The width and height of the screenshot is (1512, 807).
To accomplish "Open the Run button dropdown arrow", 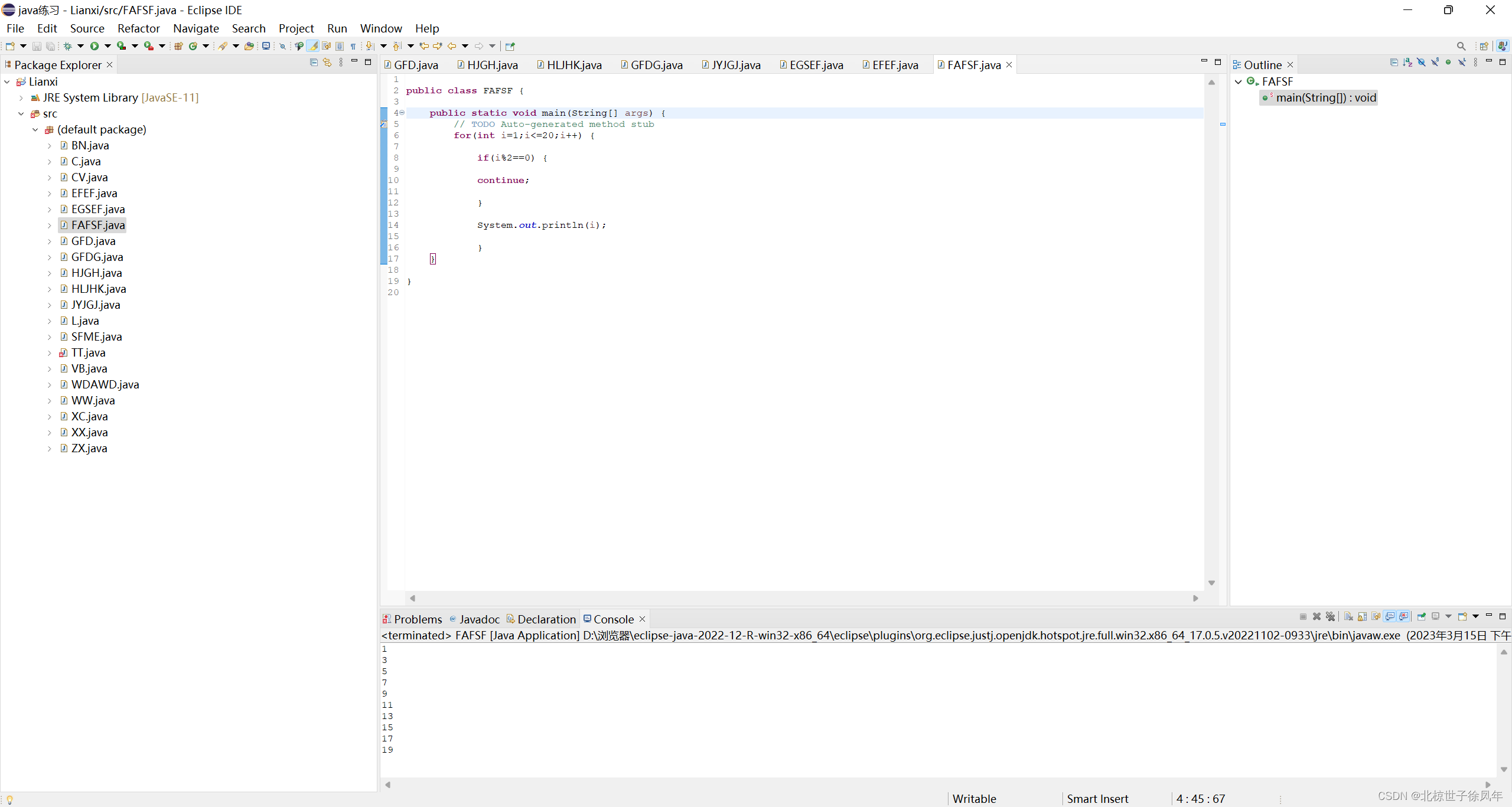I will pos(107,46).
